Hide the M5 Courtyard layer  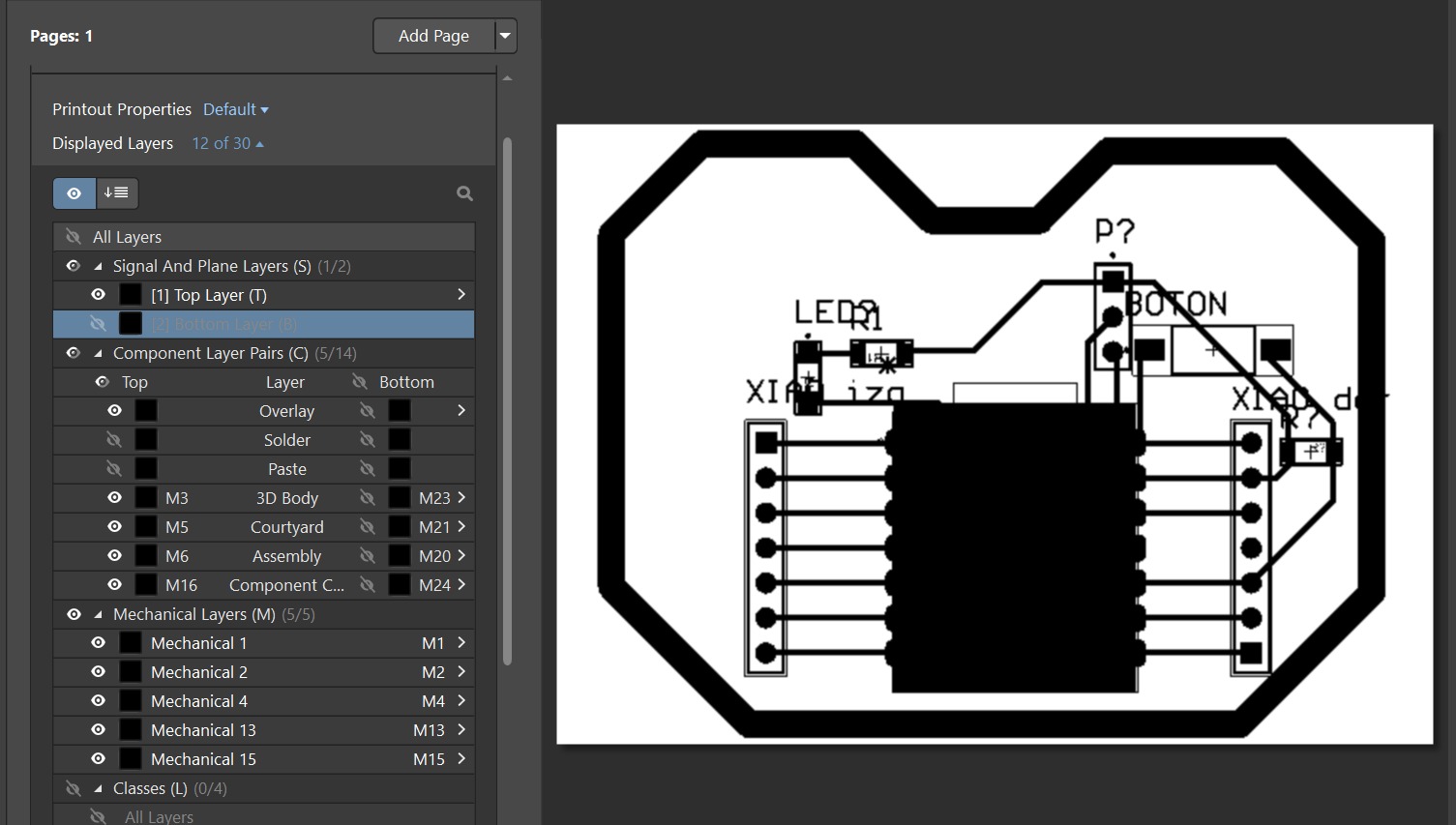click(115, 527)
